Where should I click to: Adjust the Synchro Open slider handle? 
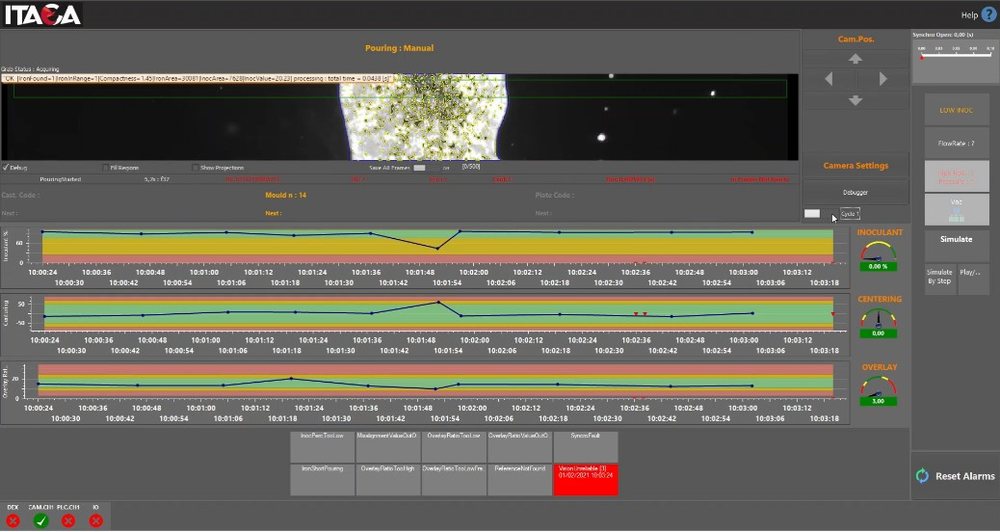pos(922,58)
